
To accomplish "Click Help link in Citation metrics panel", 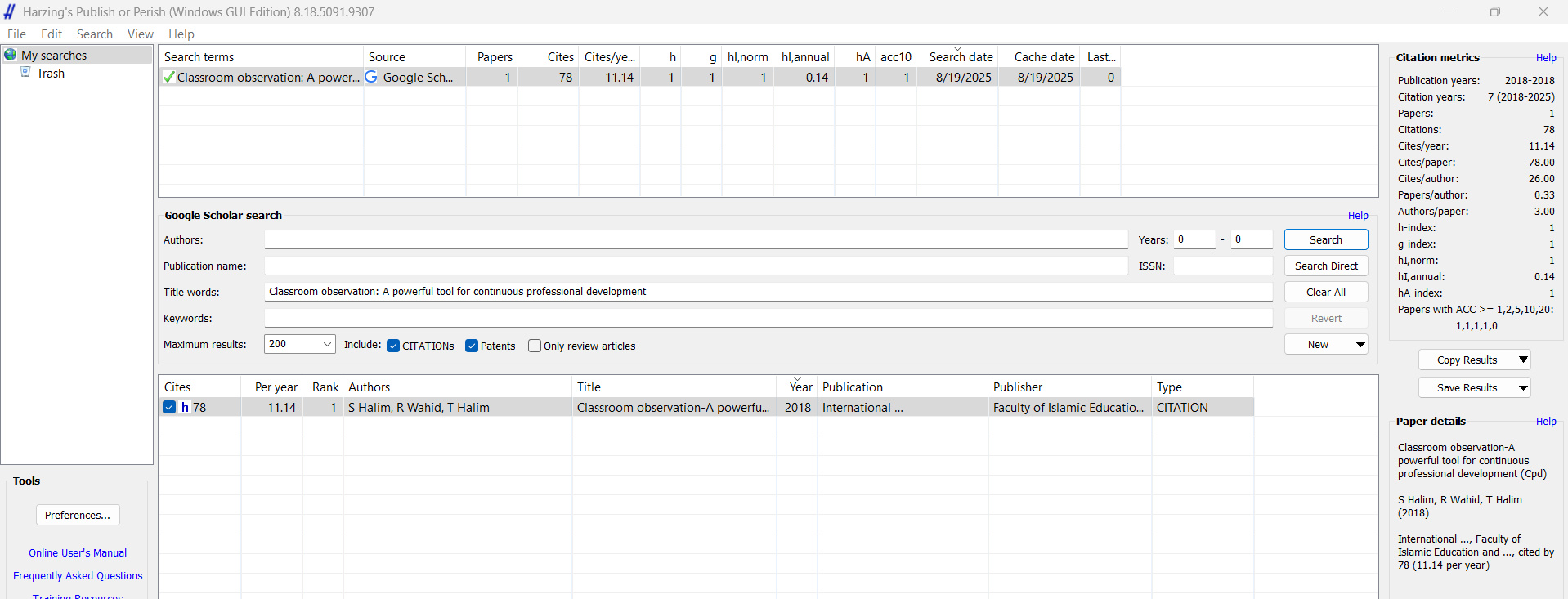I will tap(1546, 57).
